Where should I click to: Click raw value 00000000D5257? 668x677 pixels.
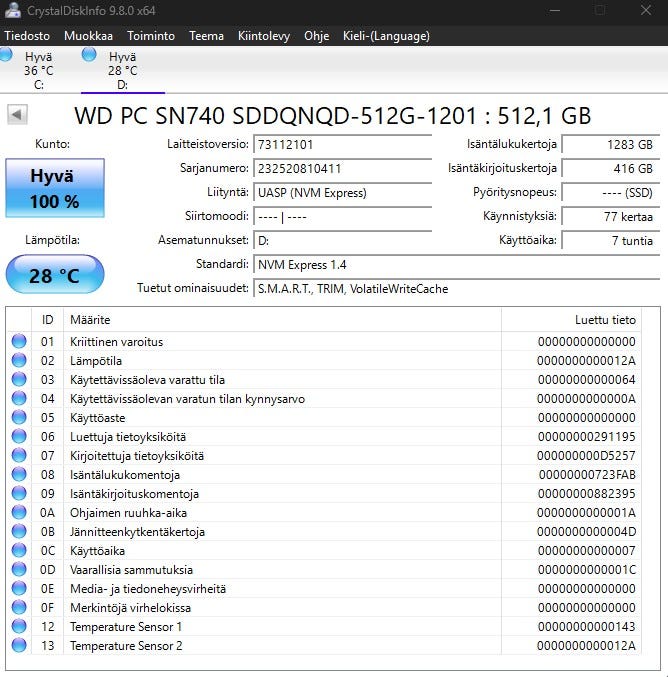(x=586, y=456)
